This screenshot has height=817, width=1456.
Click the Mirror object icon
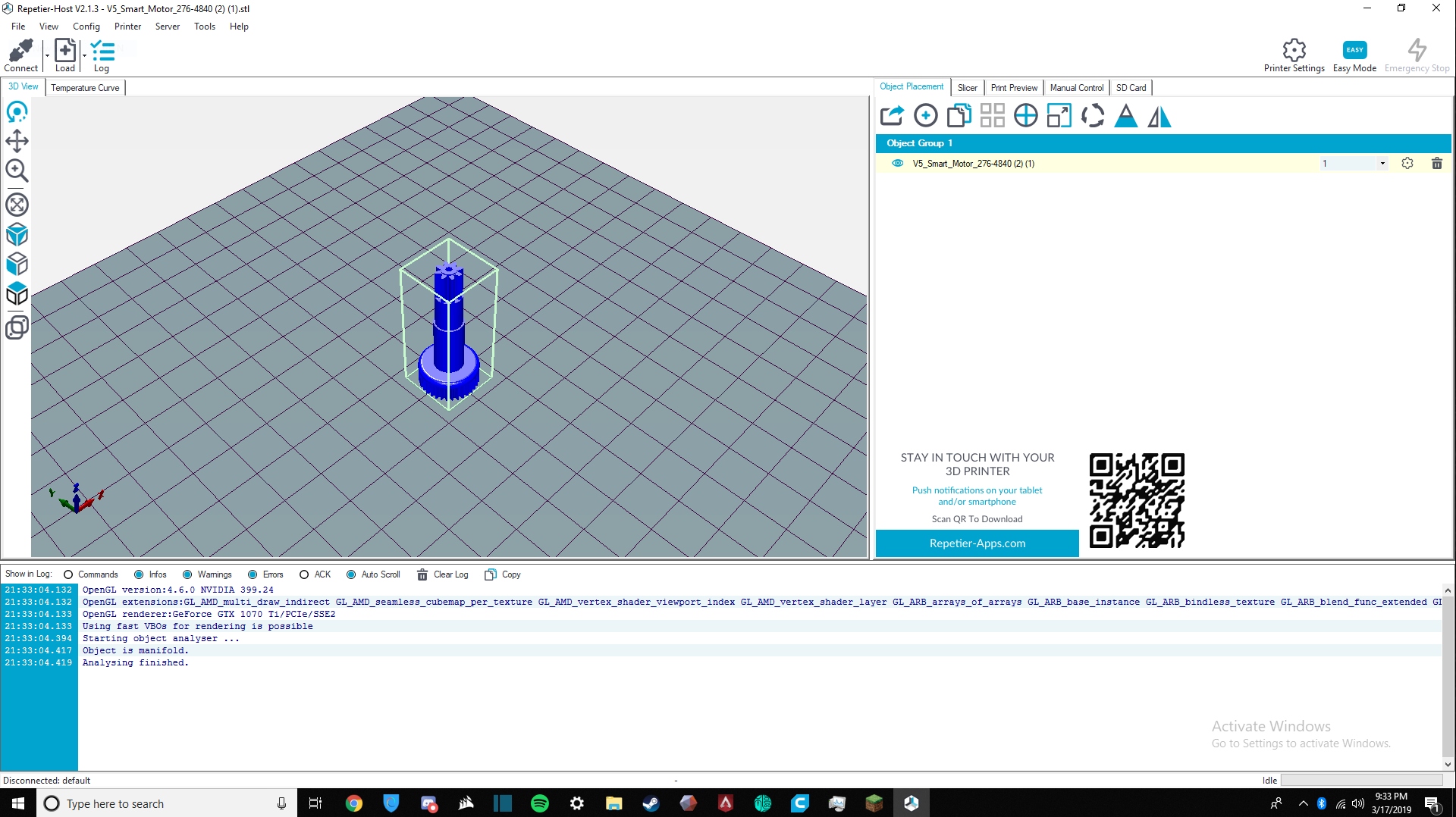(1159, 115)
